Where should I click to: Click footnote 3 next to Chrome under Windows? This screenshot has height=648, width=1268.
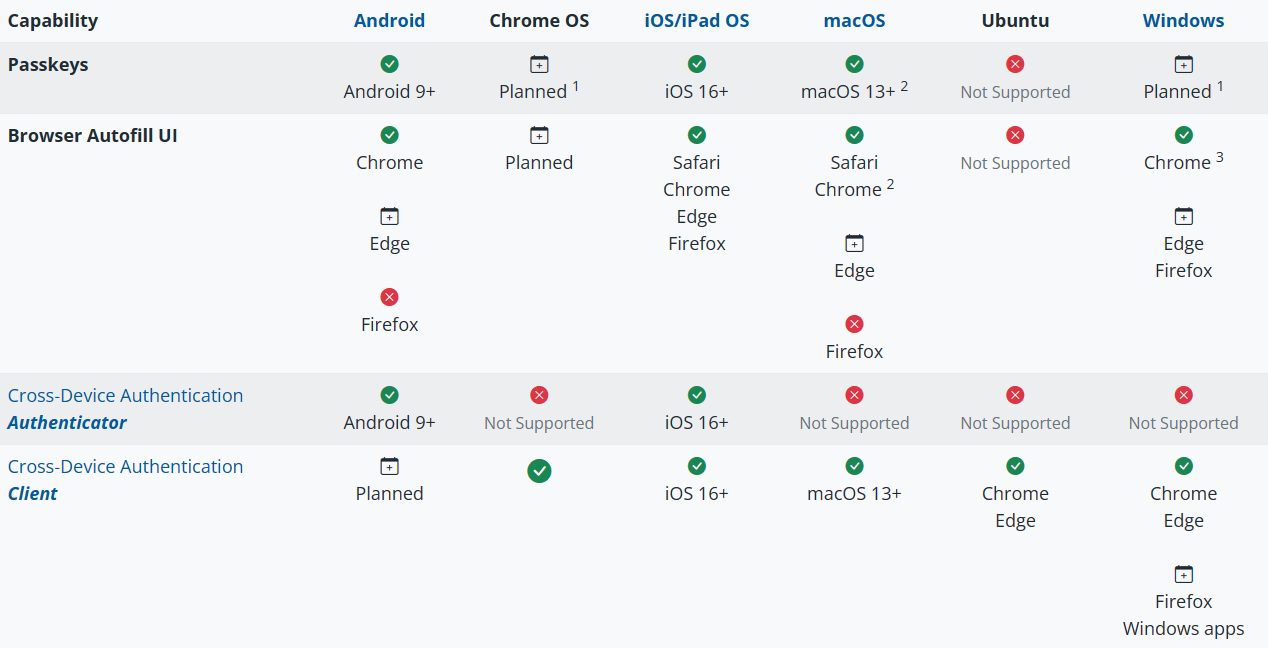tap(1220, 157)
